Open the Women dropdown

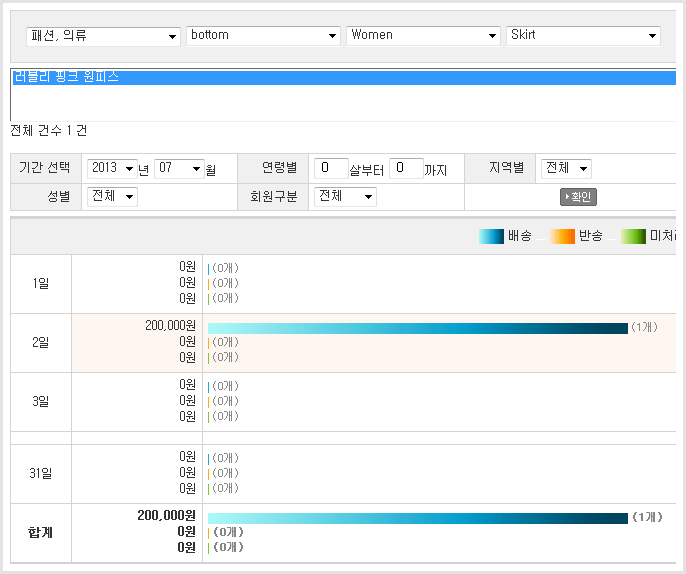pos(423,35)
